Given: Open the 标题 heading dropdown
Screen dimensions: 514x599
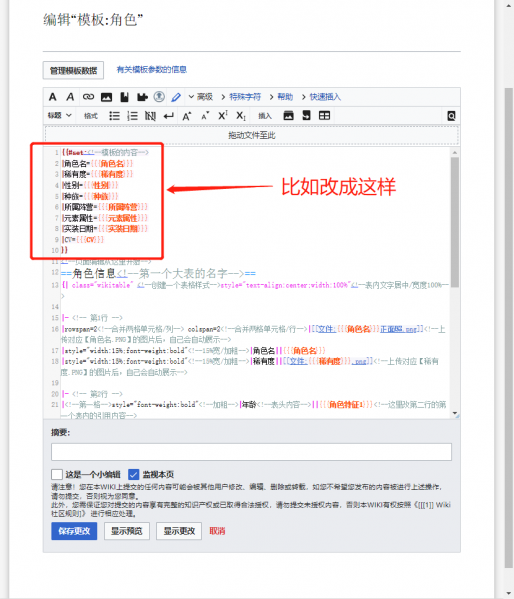Looking at the screenshot, I should (x=60, y=115).
